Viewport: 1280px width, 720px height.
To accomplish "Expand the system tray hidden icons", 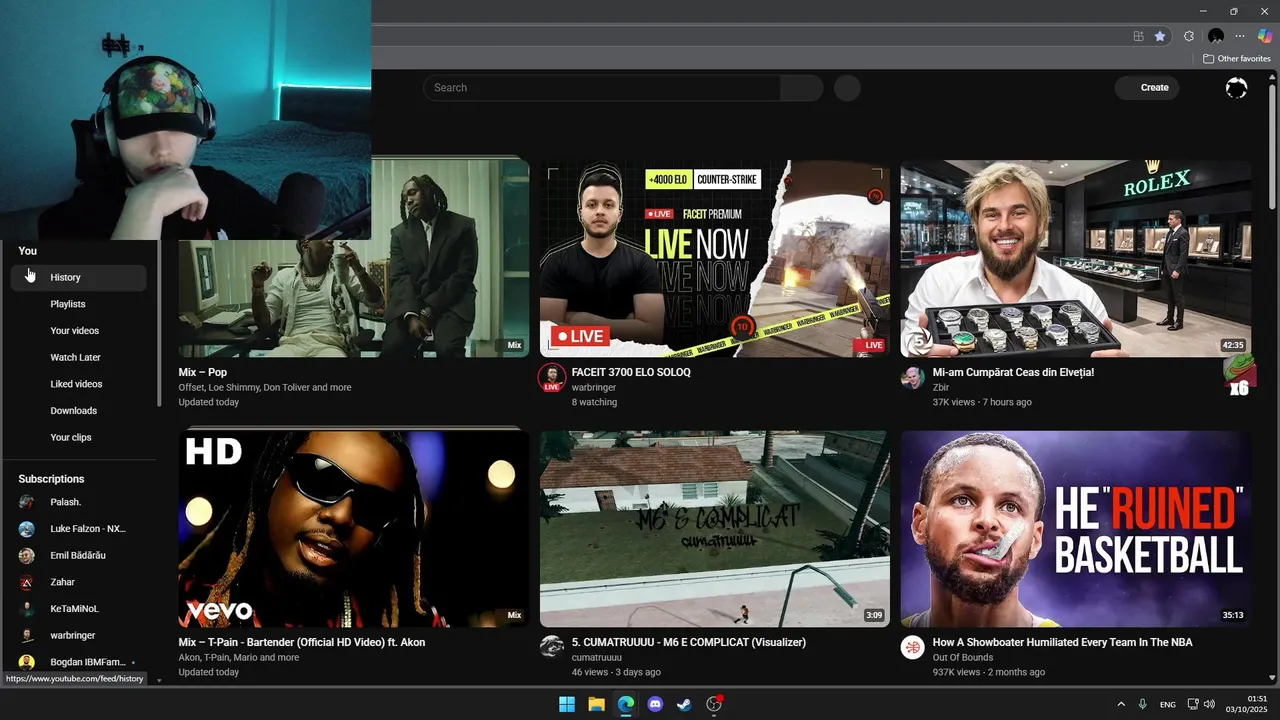I will tap(1121, 704).
